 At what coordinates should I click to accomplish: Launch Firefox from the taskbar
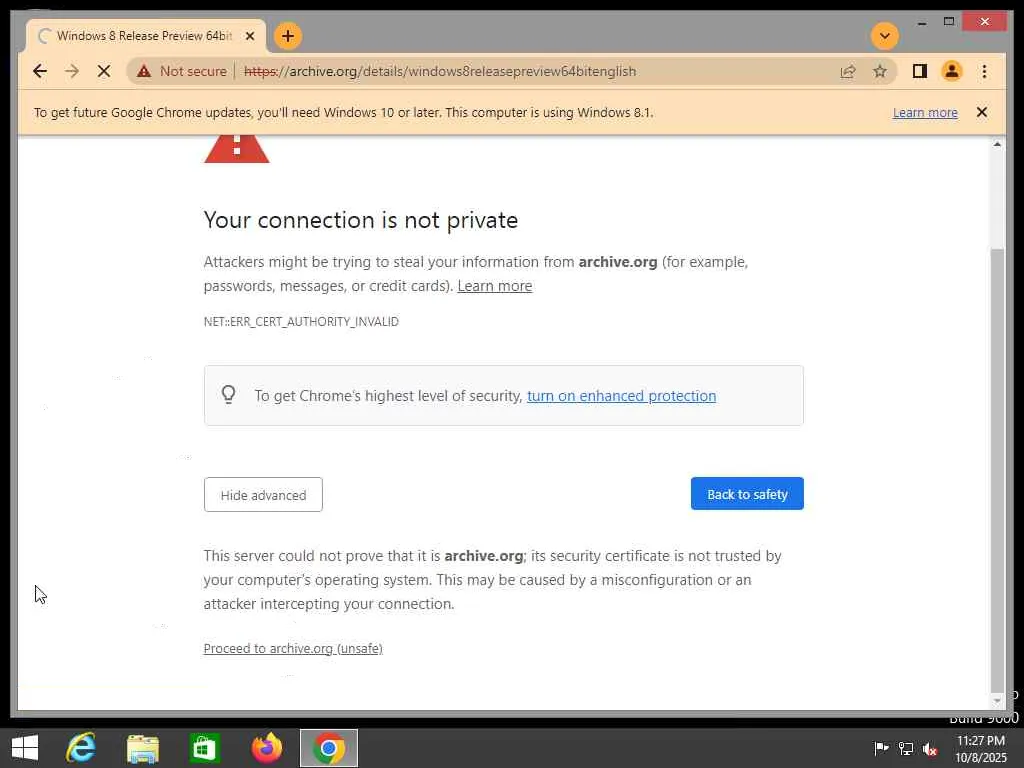[266, 748]
